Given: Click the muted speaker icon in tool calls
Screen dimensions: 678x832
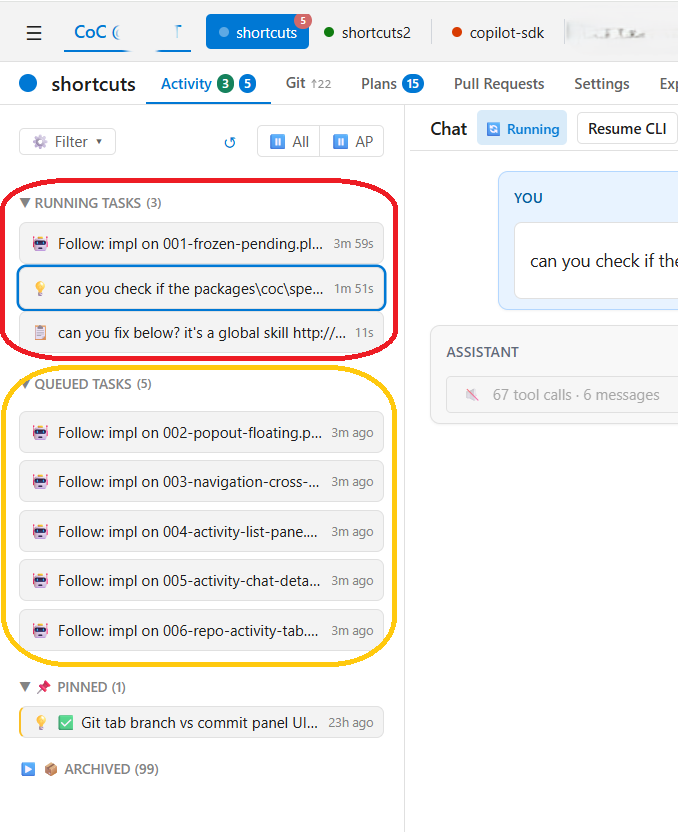Looking at the screenshot, I should (472, 395).
